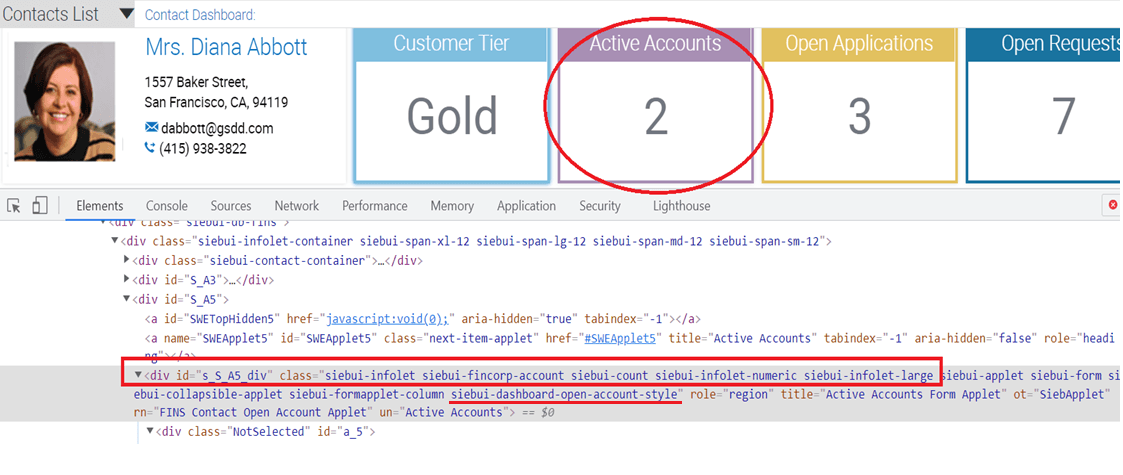Click the red error indicator icon
Viewport: 1123px width, 475px height.
pyautogui.click(x=1114, y=206)
